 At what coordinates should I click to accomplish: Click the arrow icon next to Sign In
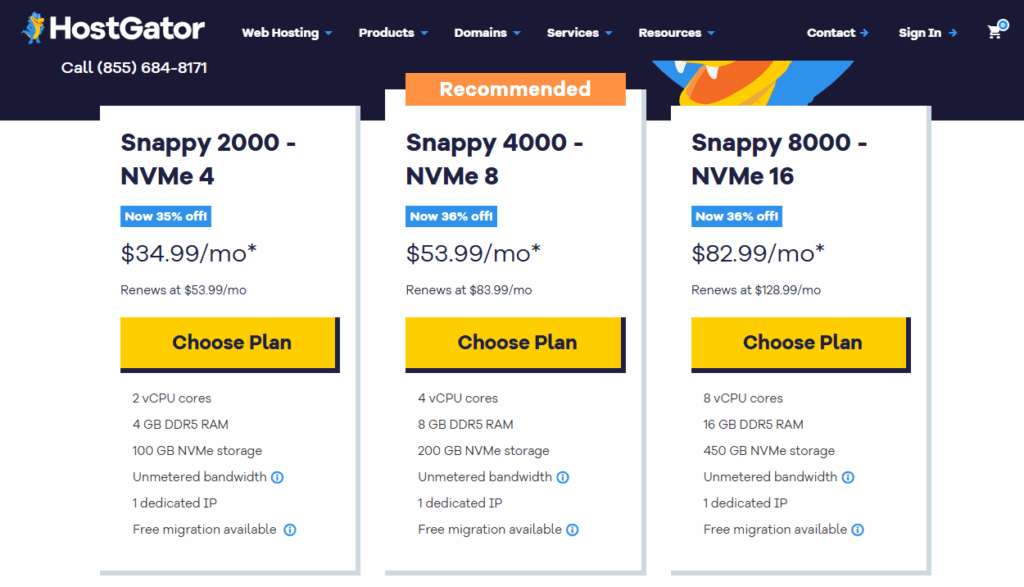coord(952,33)
